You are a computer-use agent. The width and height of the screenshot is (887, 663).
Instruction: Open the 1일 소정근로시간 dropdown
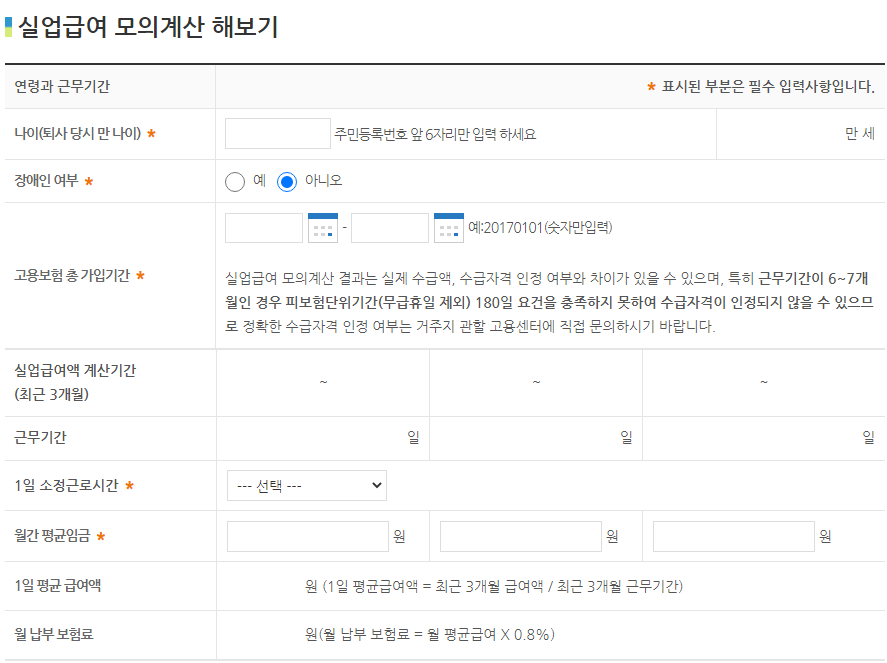[307, 485]
